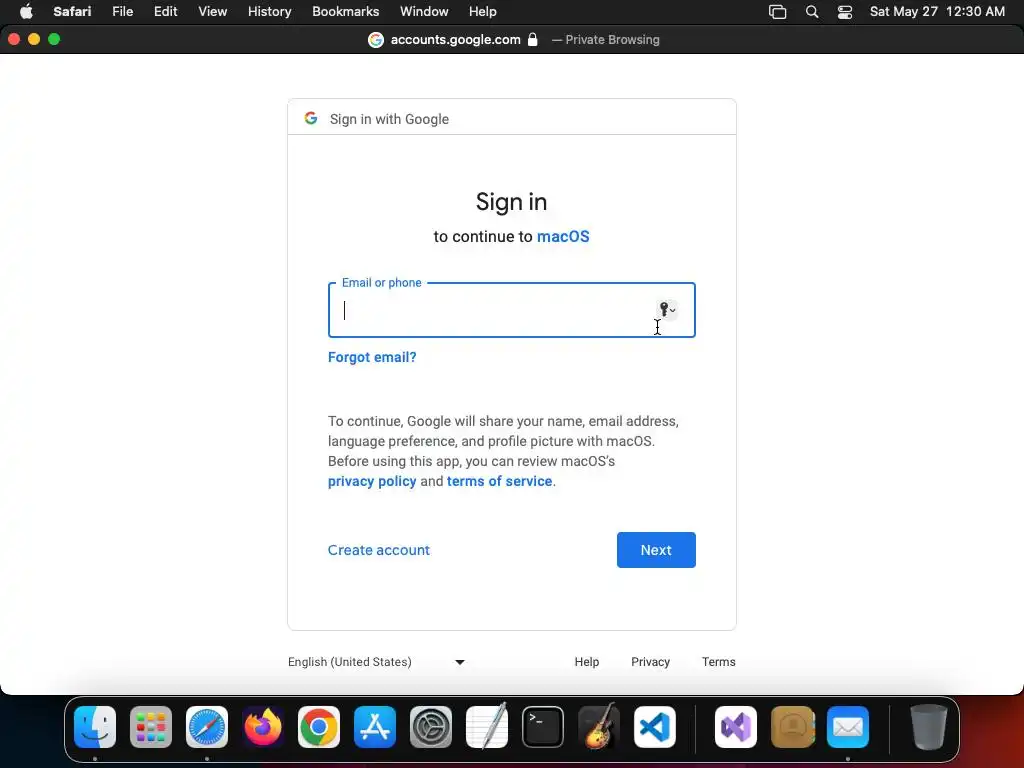The image size is (1024, 768).
Task: Open the Stage Manager windows icon in the menu bar
Action: (x=777, y=12)
